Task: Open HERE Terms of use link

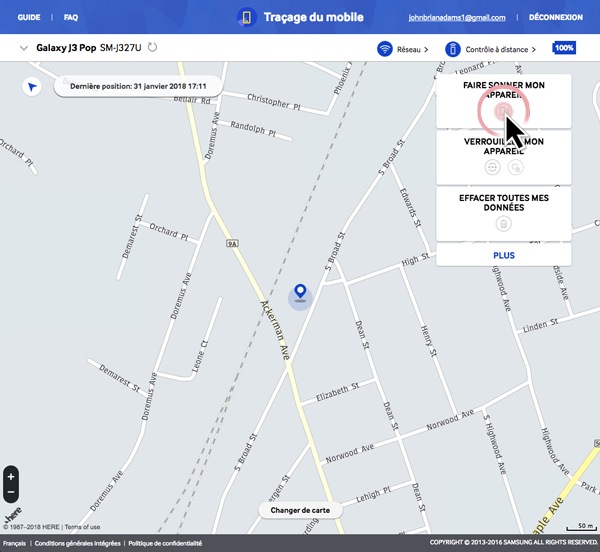Action: pyautogui.click(x=82, y=527)
